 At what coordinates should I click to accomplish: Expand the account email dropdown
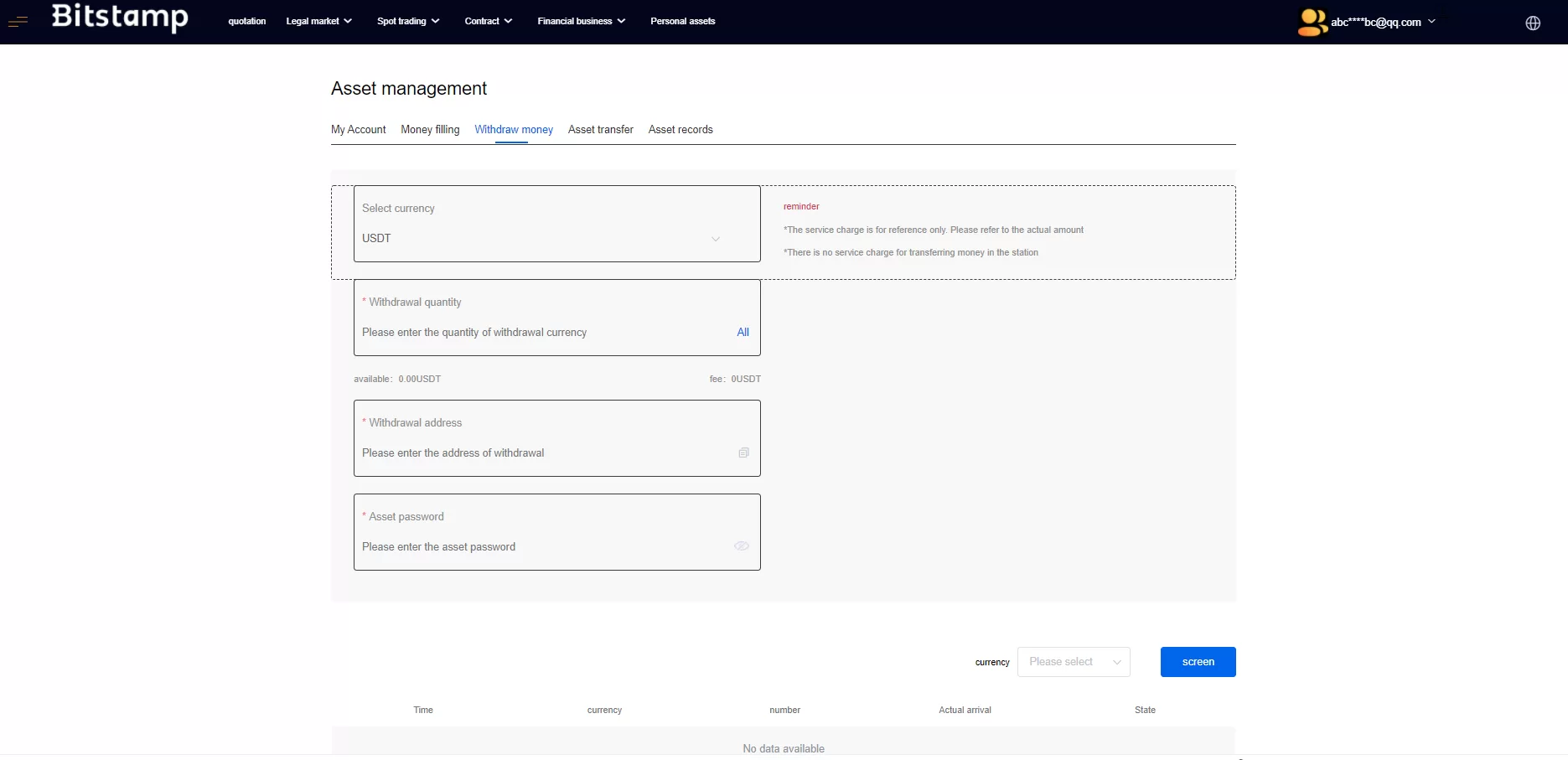point(1383,22)
